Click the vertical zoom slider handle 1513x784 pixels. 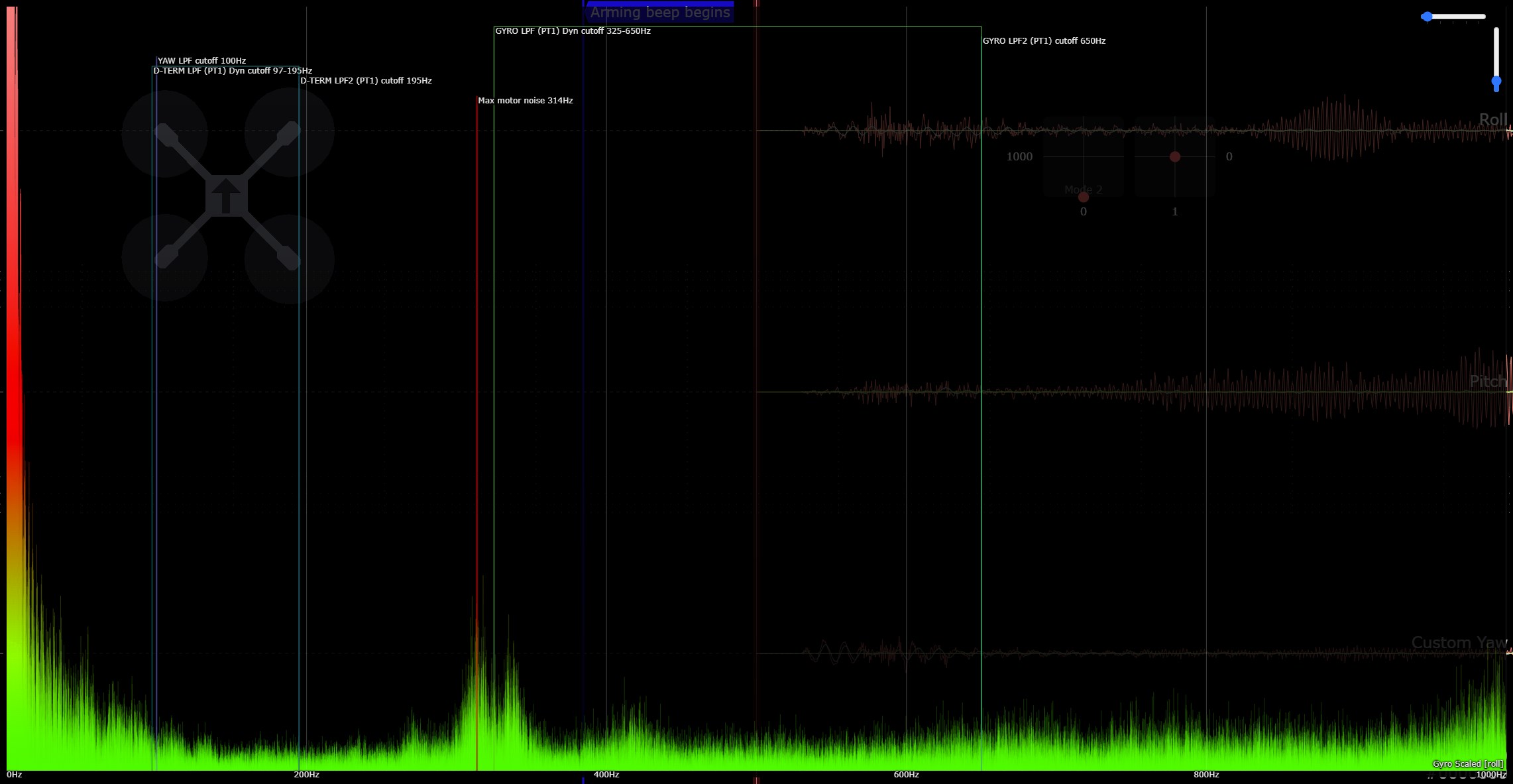(x=1496, y=82)
